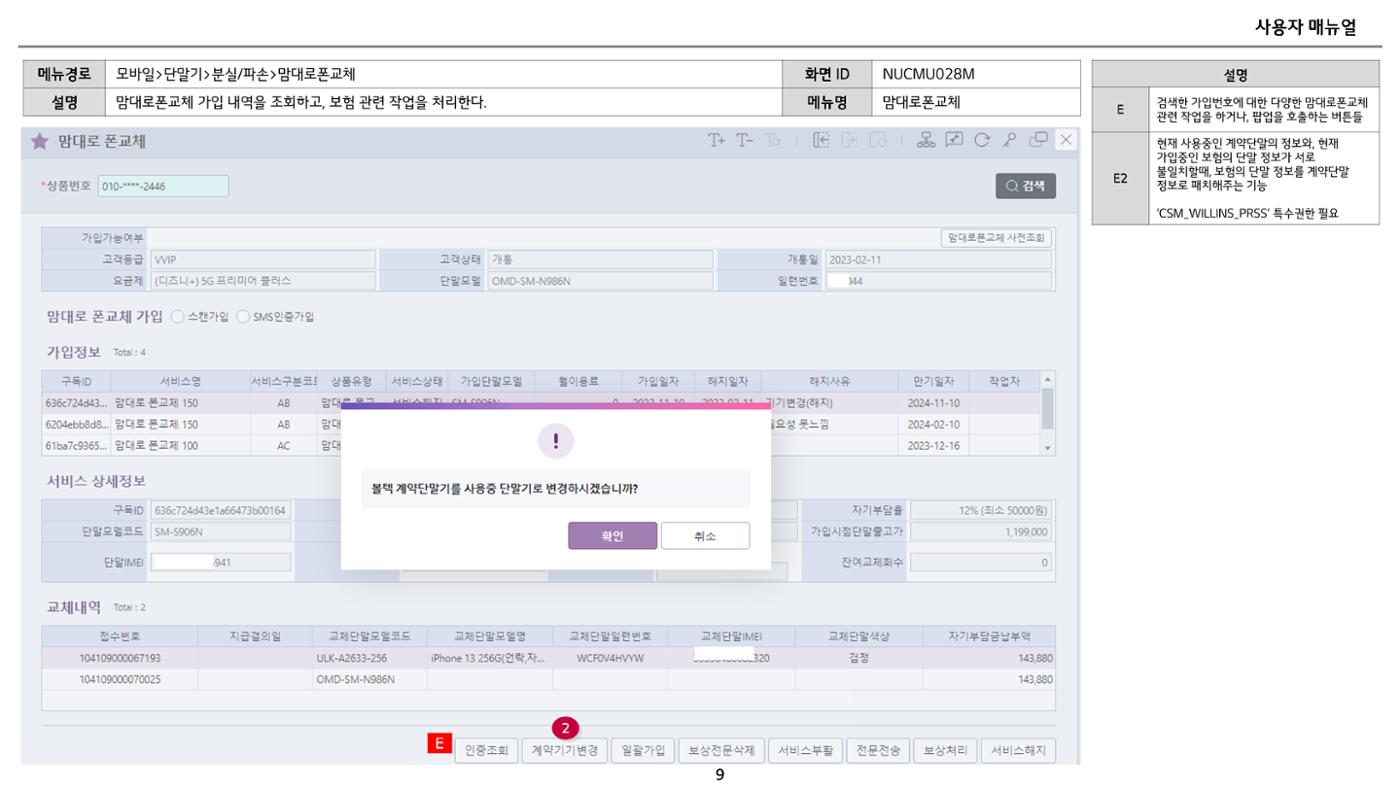The width and height of the screenshot is (1400, 788).
Task: Sort by 해지사유 column header
Action: tap(830, 381)
